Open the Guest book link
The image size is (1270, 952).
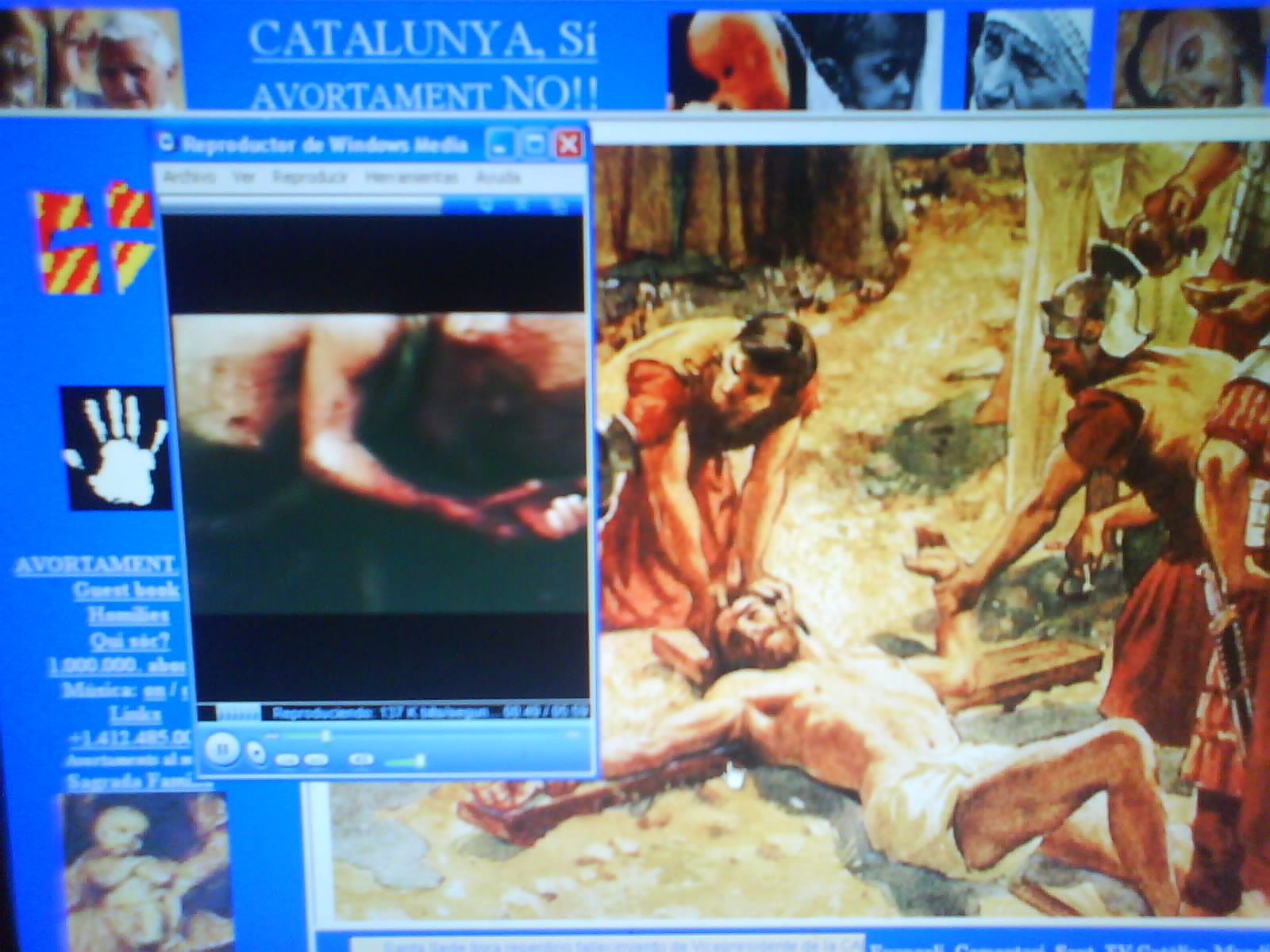point(125,589)
